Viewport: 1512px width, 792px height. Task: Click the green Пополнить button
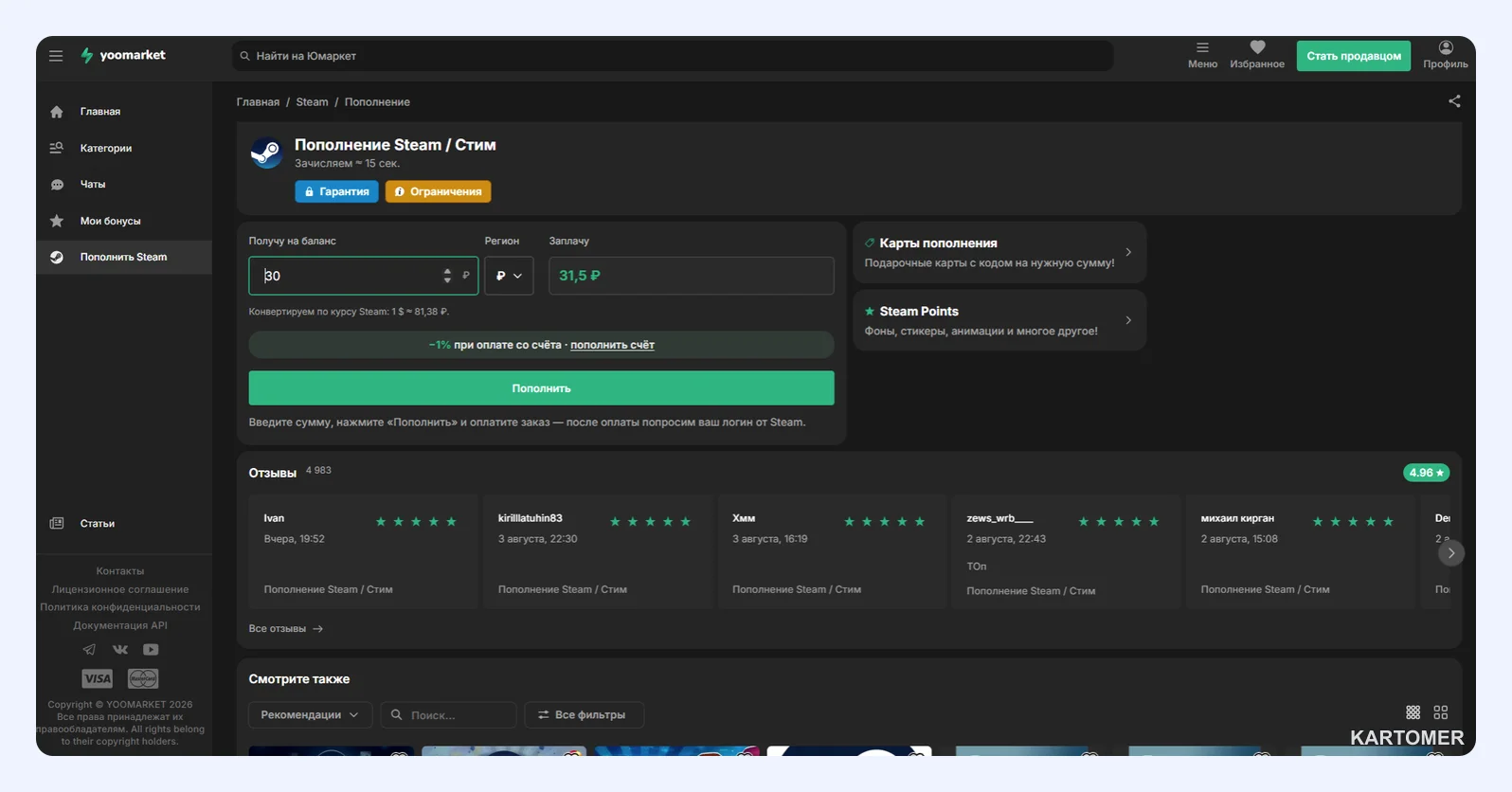coord(541,388)
